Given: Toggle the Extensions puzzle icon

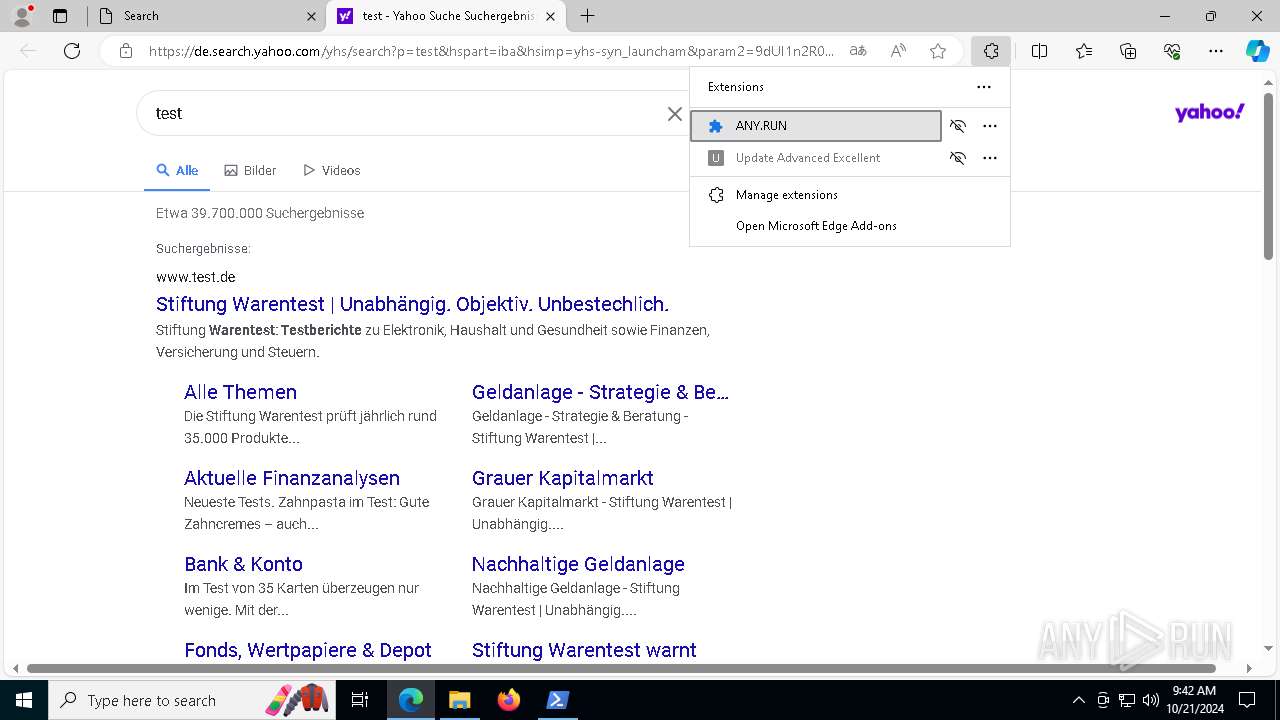Looking at the screenshot, I should click(991, 51).
